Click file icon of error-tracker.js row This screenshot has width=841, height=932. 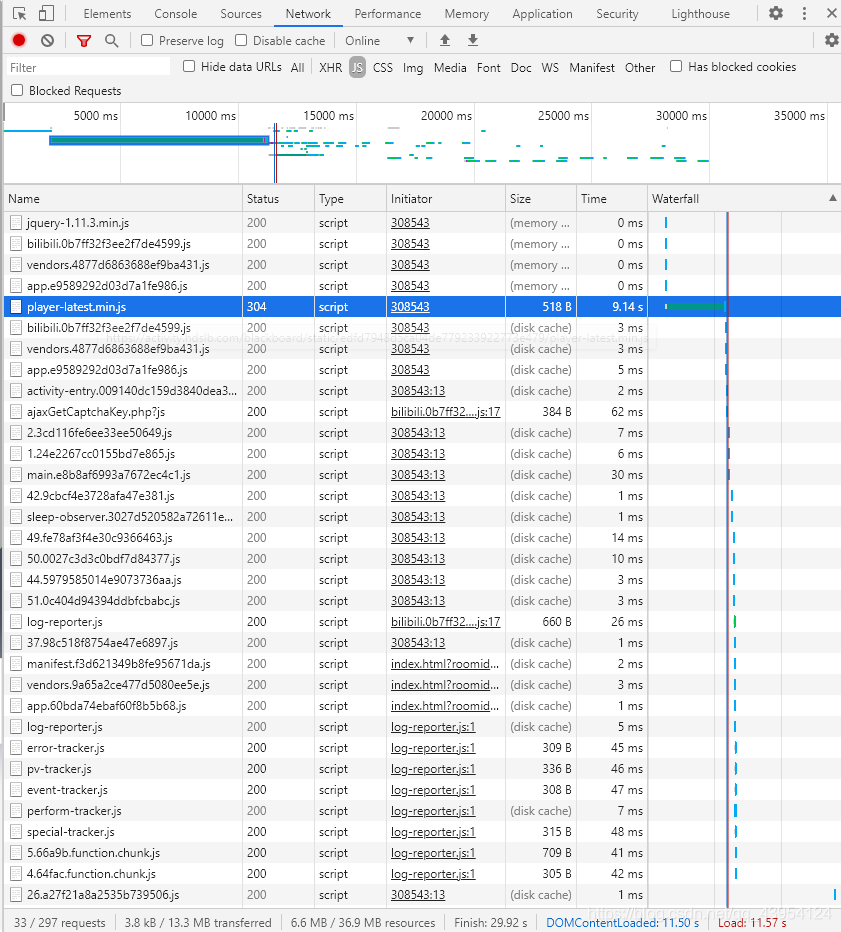[16, 748]
